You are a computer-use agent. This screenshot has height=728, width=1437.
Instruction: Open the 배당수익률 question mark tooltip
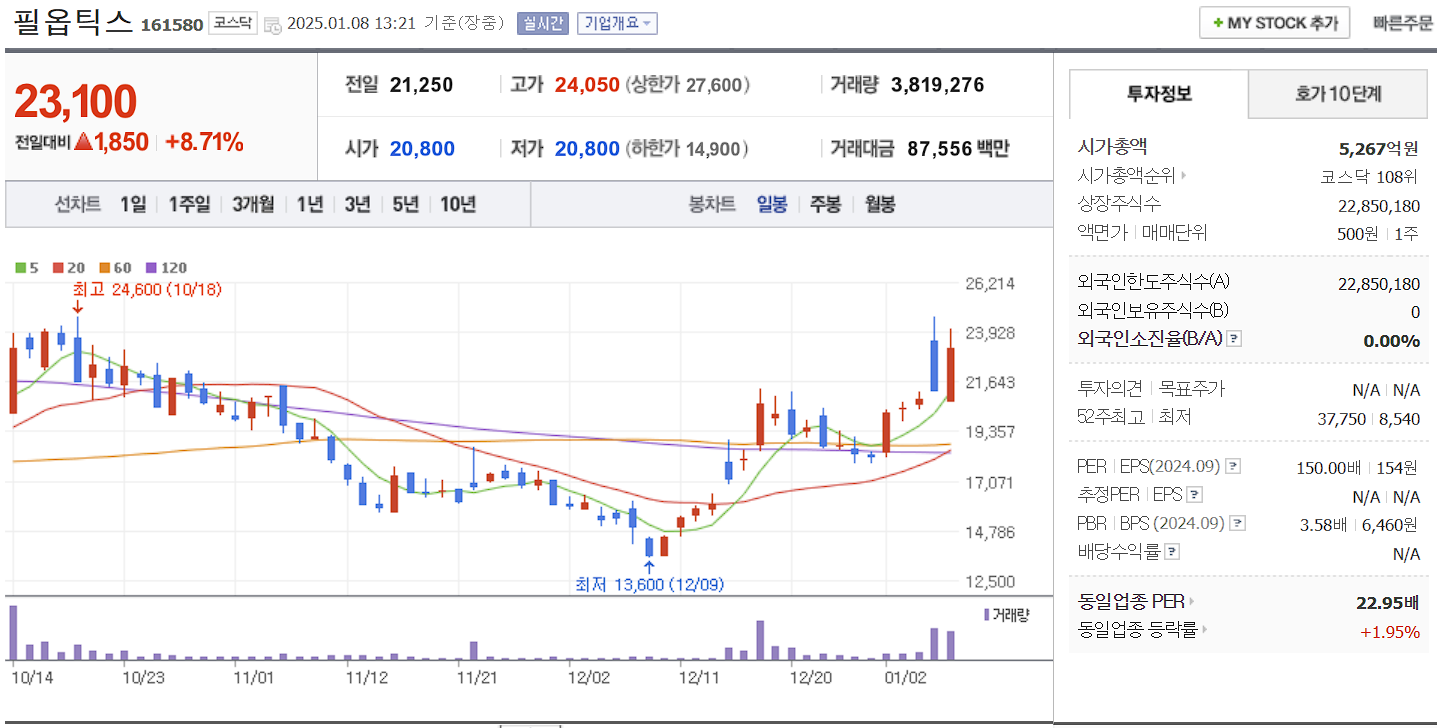(x=1171, y=550)
